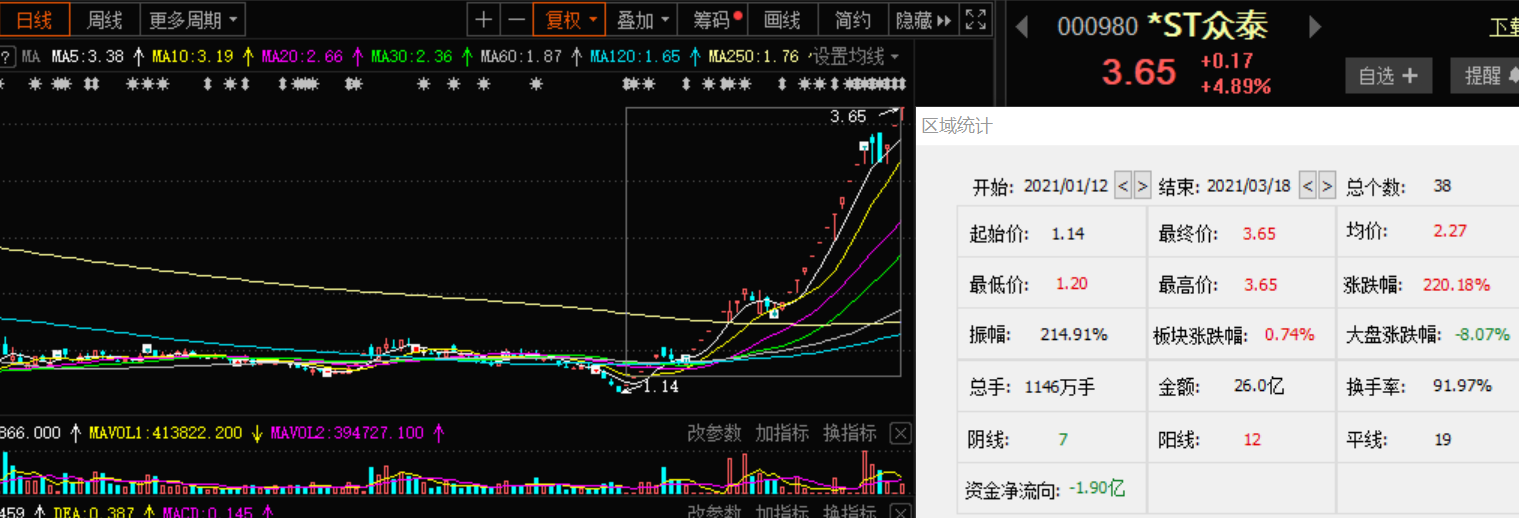
Task: Click the 1.14 low price chart annotation
Action: click(x=660, y=386)
